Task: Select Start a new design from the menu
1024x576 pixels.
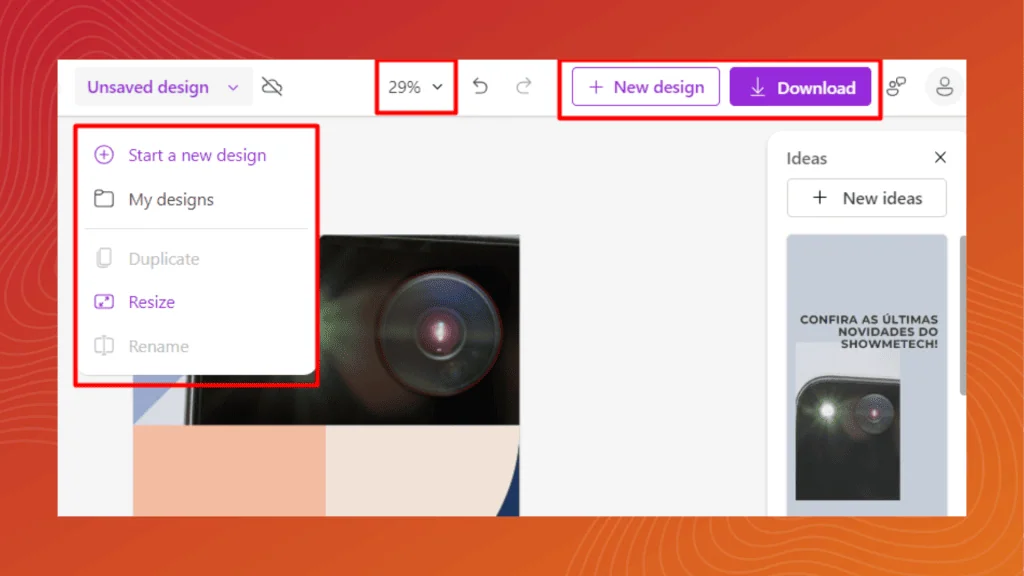Action: point(196,155)
